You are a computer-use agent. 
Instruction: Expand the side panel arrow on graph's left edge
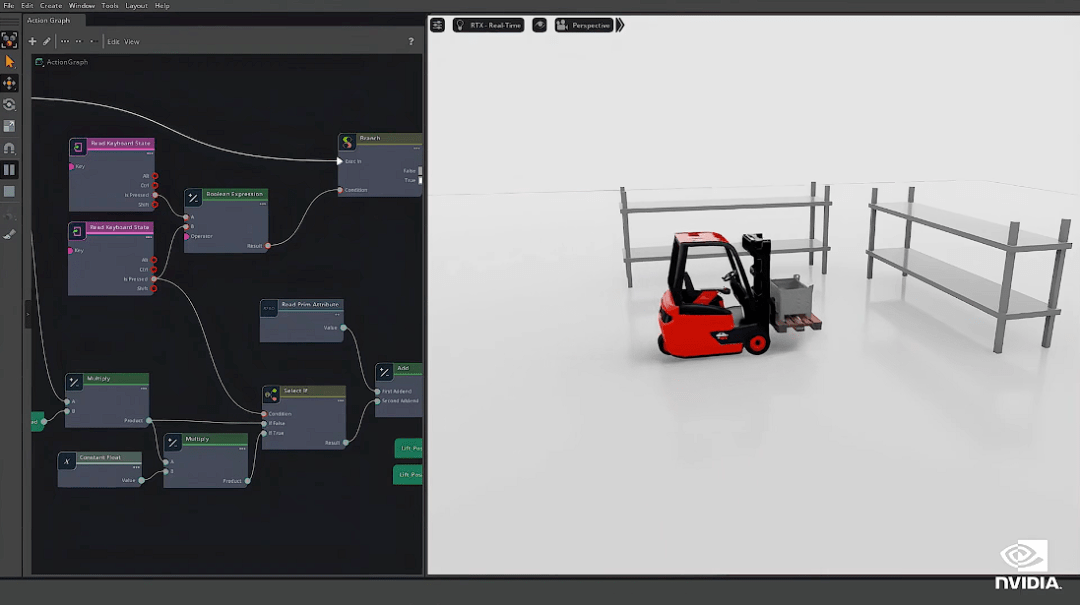(28, 314)
